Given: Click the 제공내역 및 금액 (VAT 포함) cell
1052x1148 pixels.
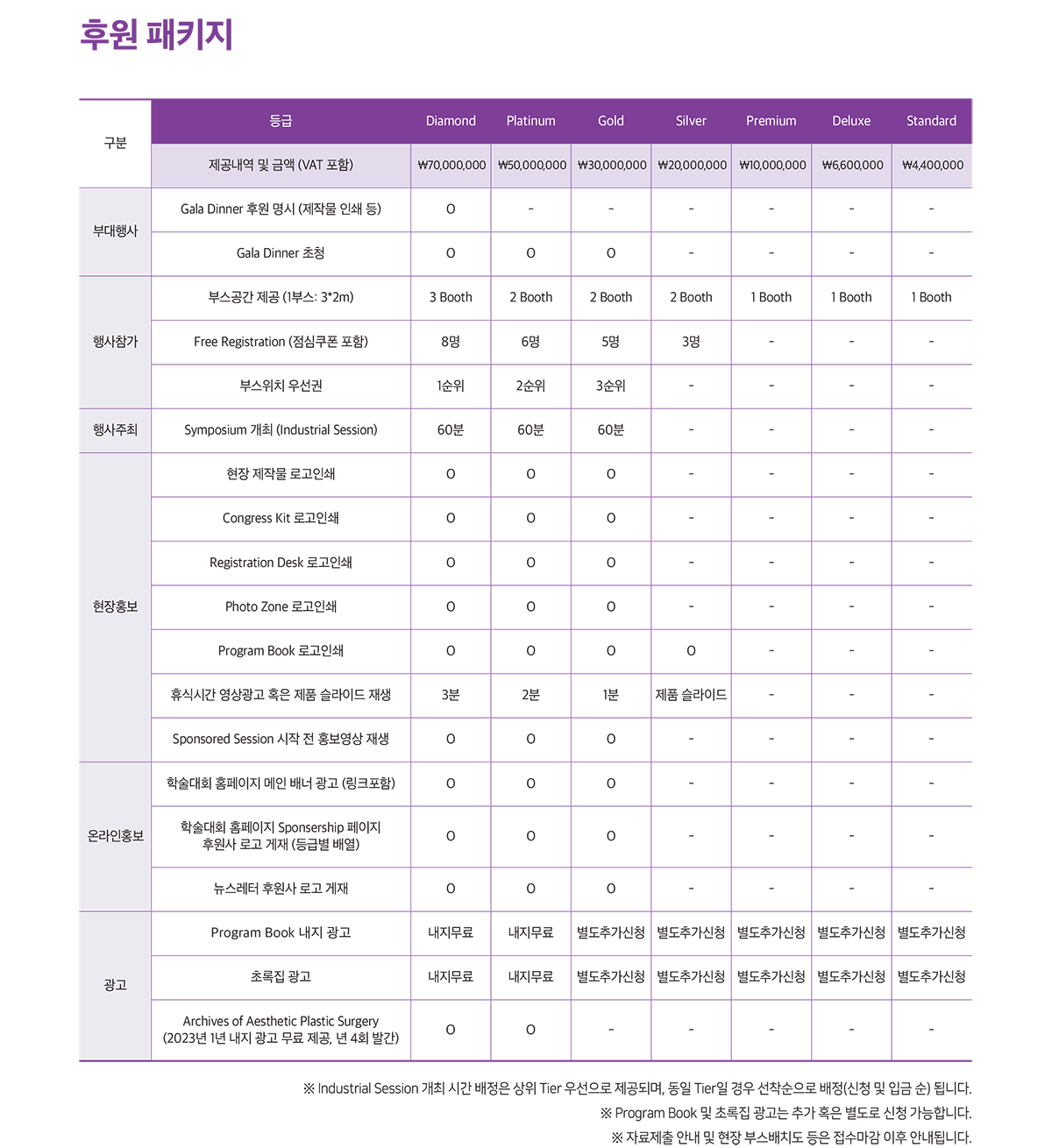Looking at the screenshot, I should click(x=281, y=165).
